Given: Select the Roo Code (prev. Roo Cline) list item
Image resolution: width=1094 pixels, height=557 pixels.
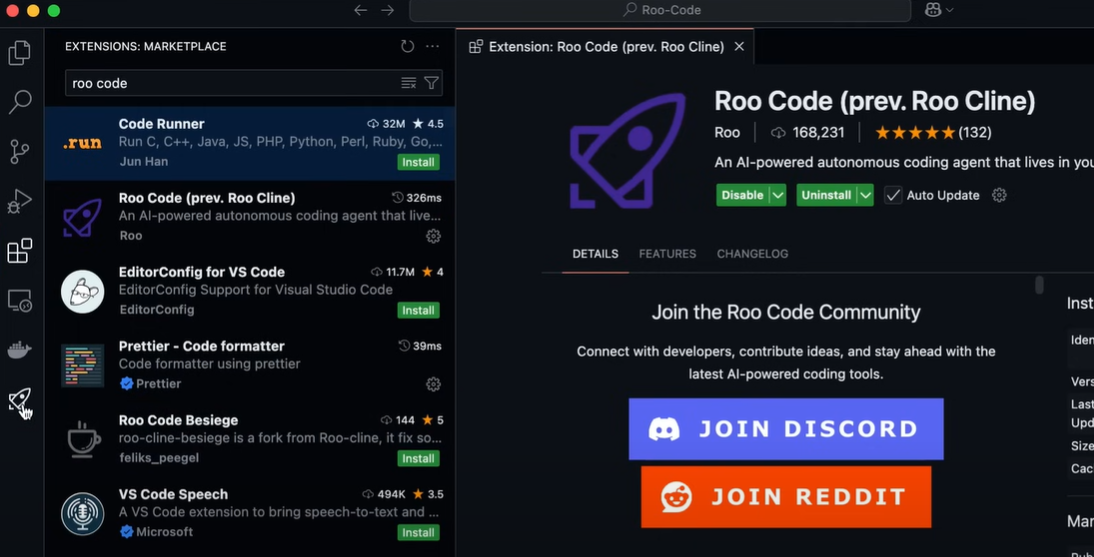Looking at the screenshot, I should (250, 217).
